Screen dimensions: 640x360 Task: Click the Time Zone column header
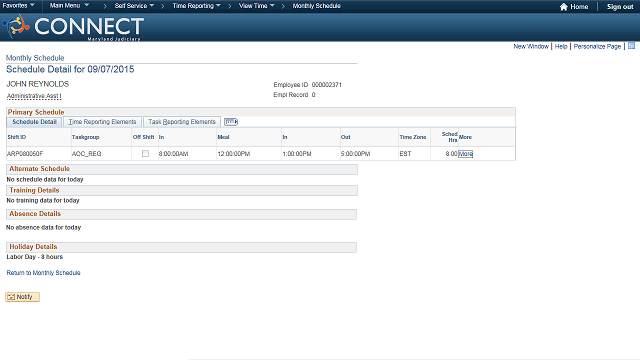click(x=413, y=137)
